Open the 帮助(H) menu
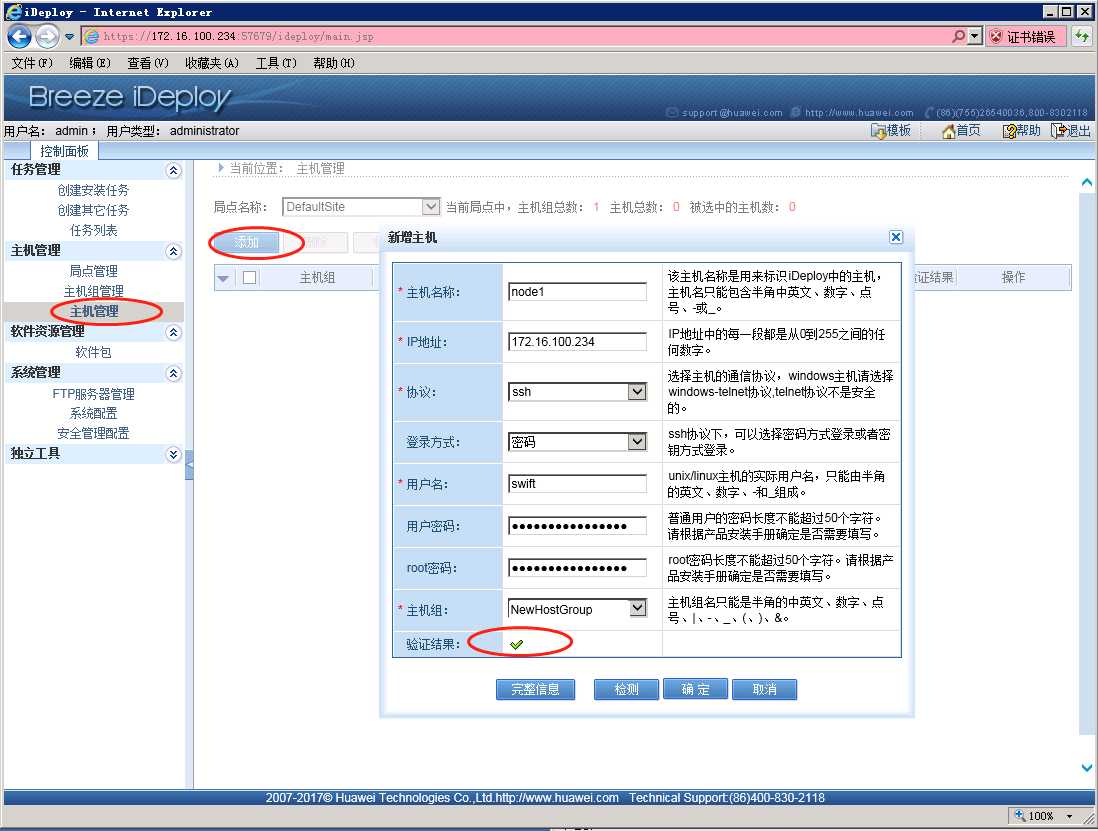The height and width of the screenshot is (831, 1098). click(333, 63)
